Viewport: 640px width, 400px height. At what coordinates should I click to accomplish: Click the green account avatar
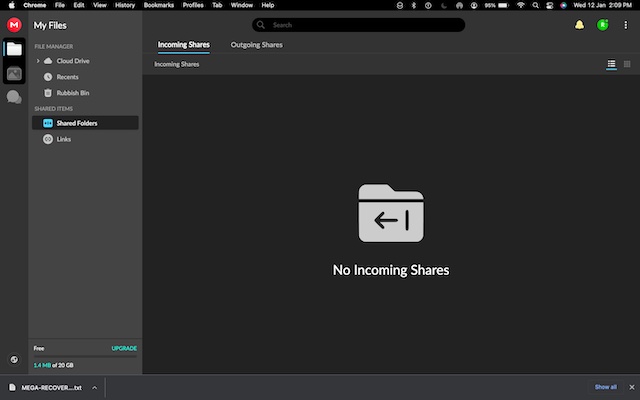pyautogui.click(x=603, y=25)
